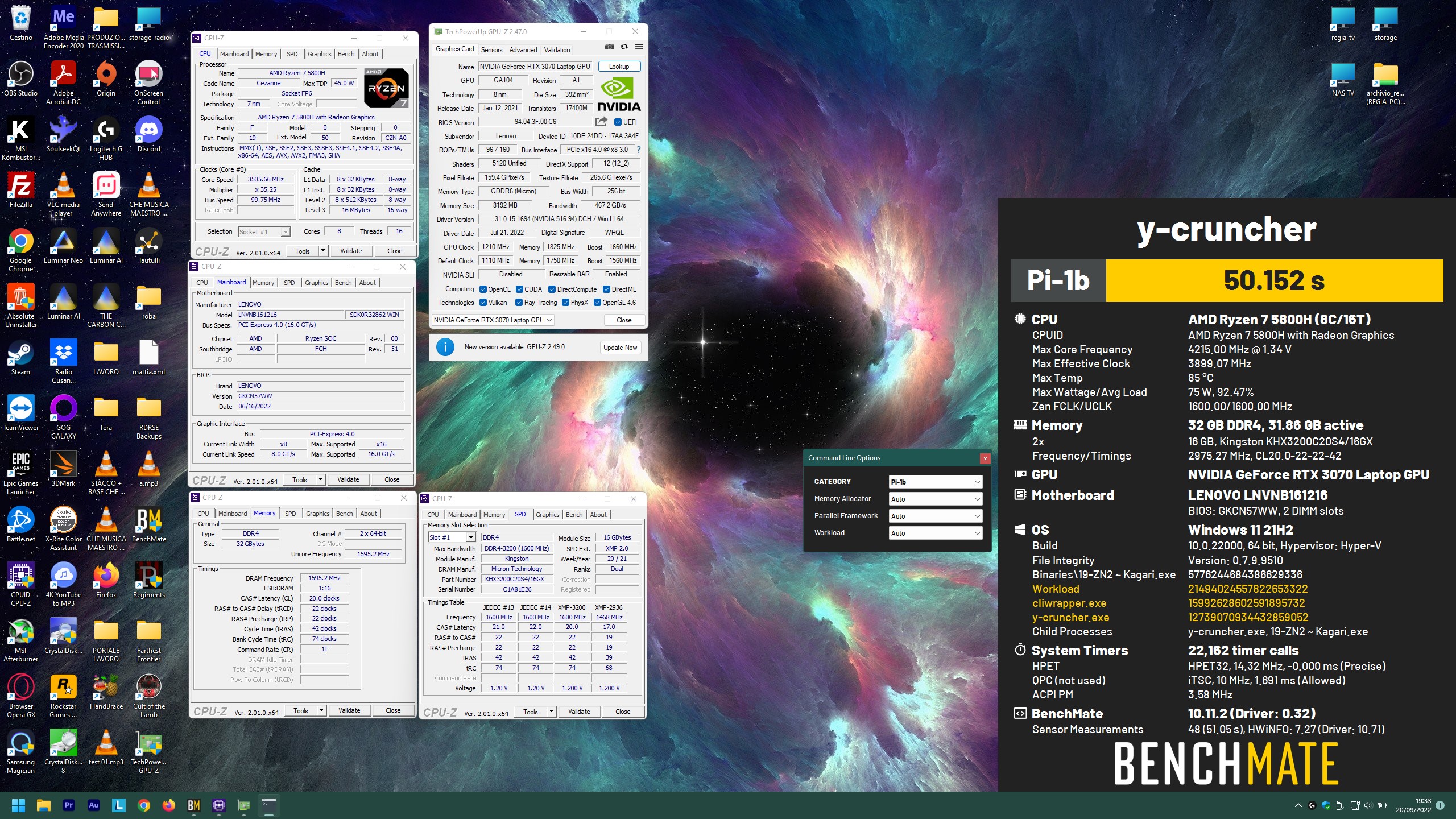The width and height of the screenshot is (1456, 819).
Task: Click GPU Name field in GPU-Z
Action: [x=535, y=67]
